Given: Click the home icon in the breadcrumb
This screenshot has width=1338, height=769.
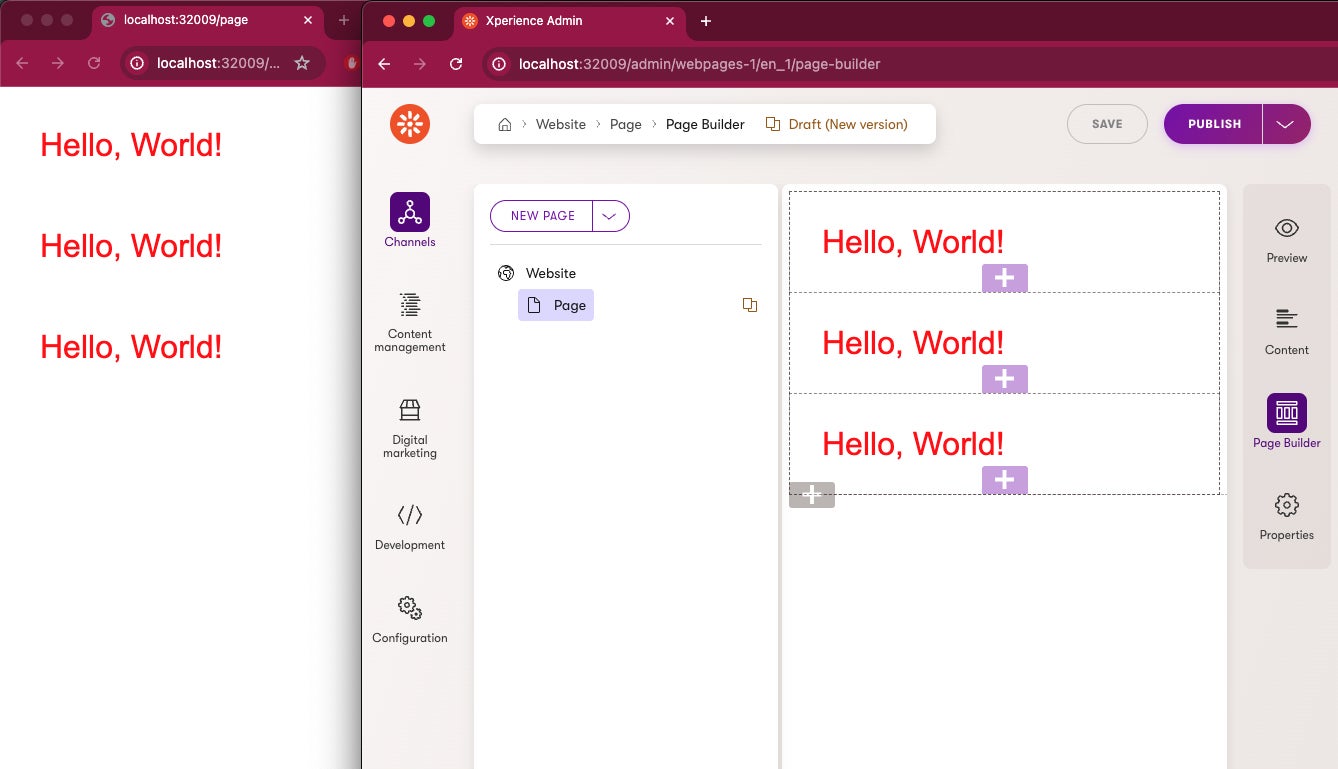Looking at the screenshot, I should pyautogui.click(x=505, y=124).
